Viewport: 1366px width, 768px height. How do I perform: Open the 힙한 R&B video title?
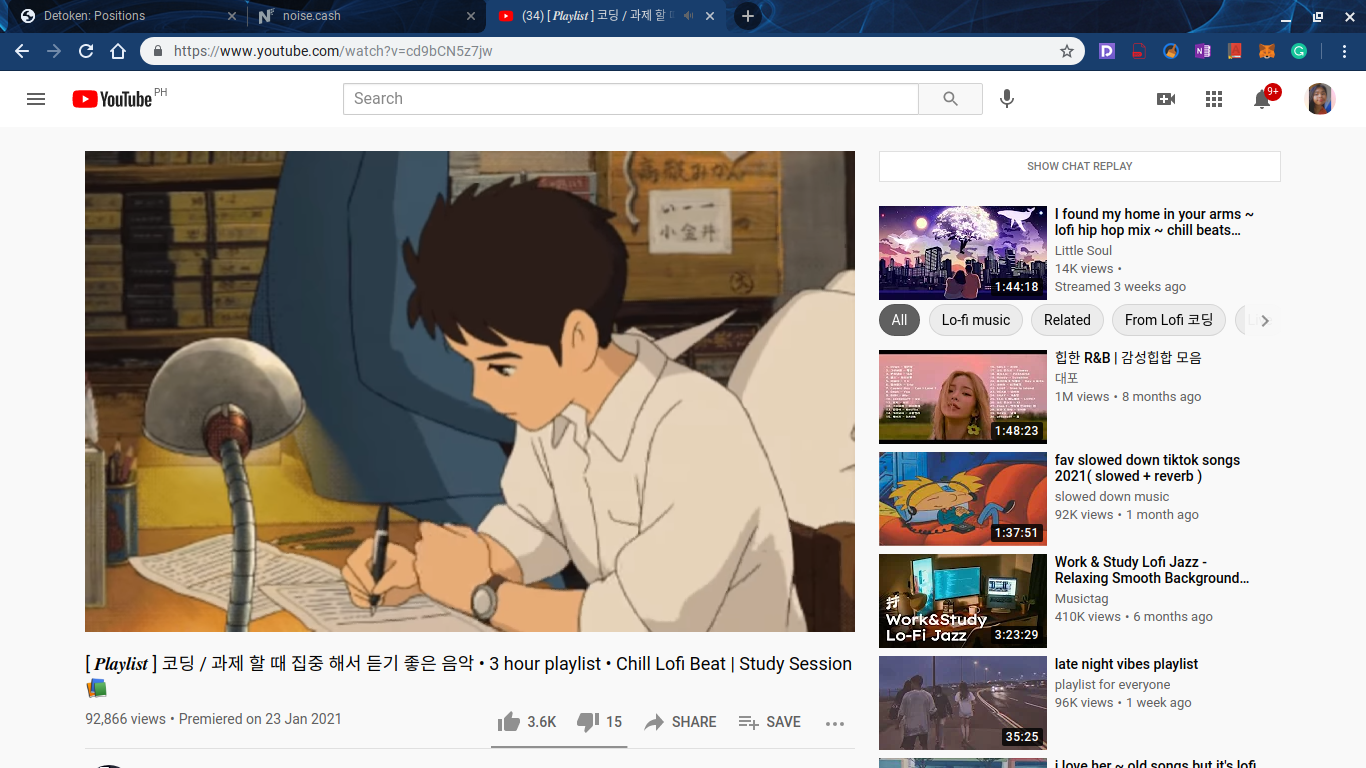[x=1128, y=358]
